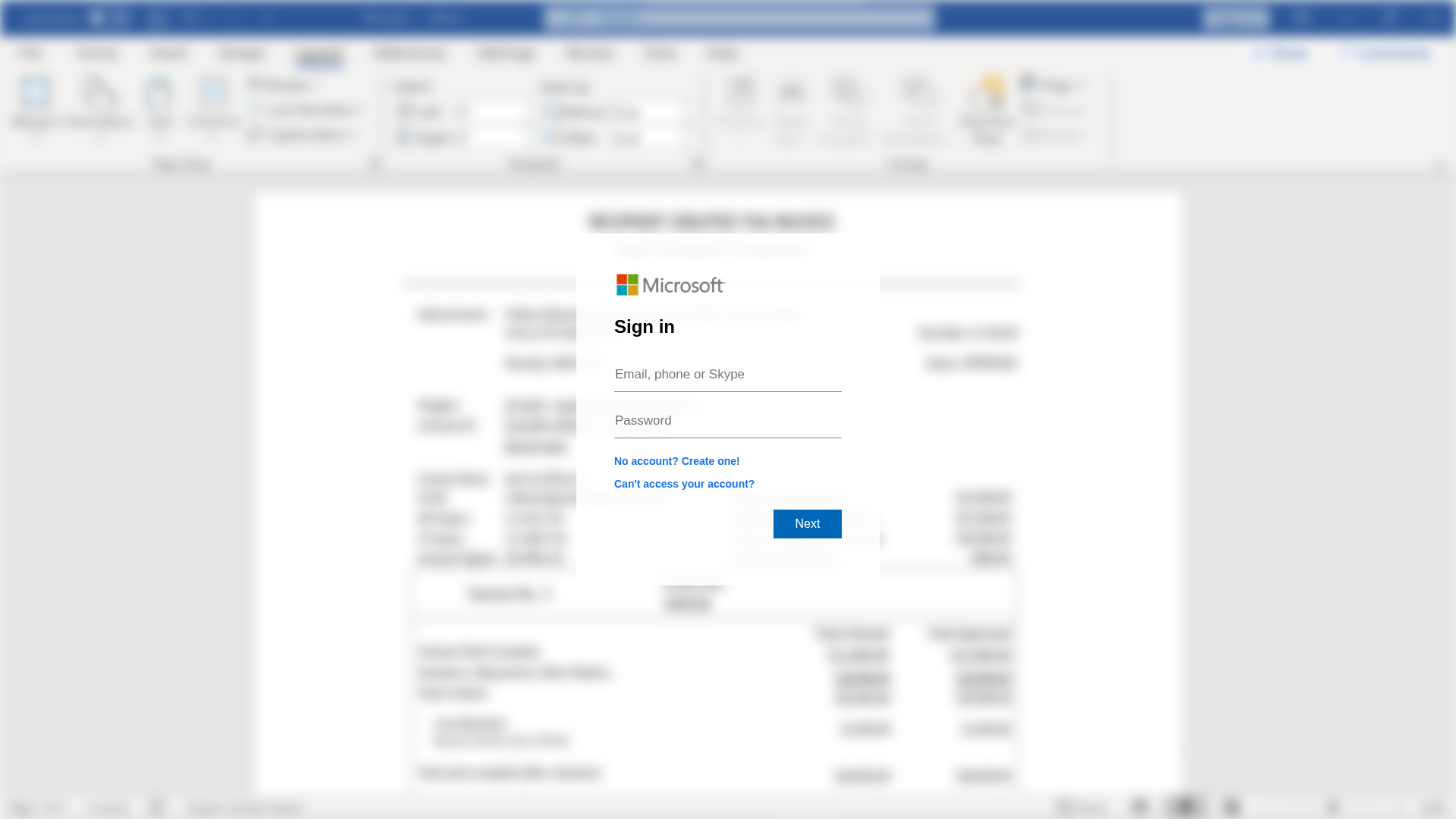1456x819 pixels.
Task: Switch to the Mailings ribbon tab
Action: coord(507,54)
